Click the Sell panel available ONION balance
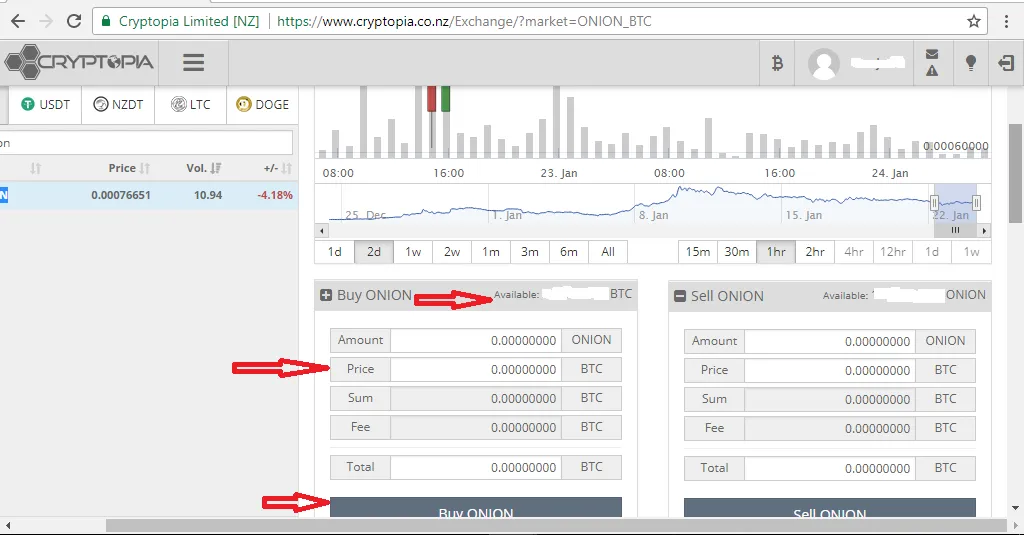Viewport: 1024px width, 535px height. (x=904, y=295)
